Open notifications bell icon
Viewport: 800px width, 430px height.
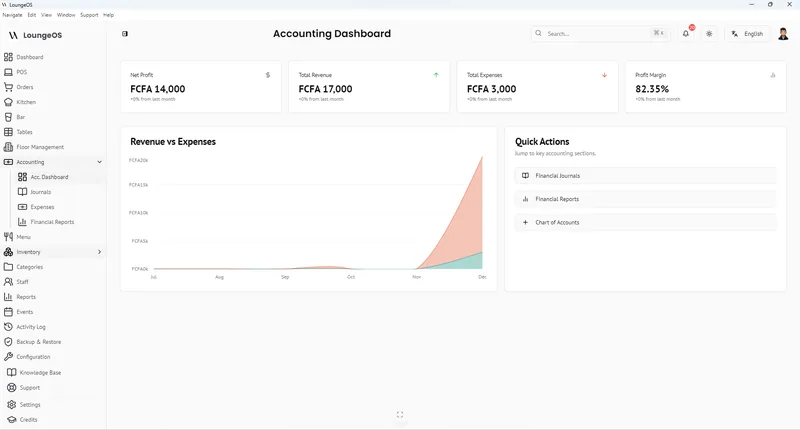click(686, 34)
